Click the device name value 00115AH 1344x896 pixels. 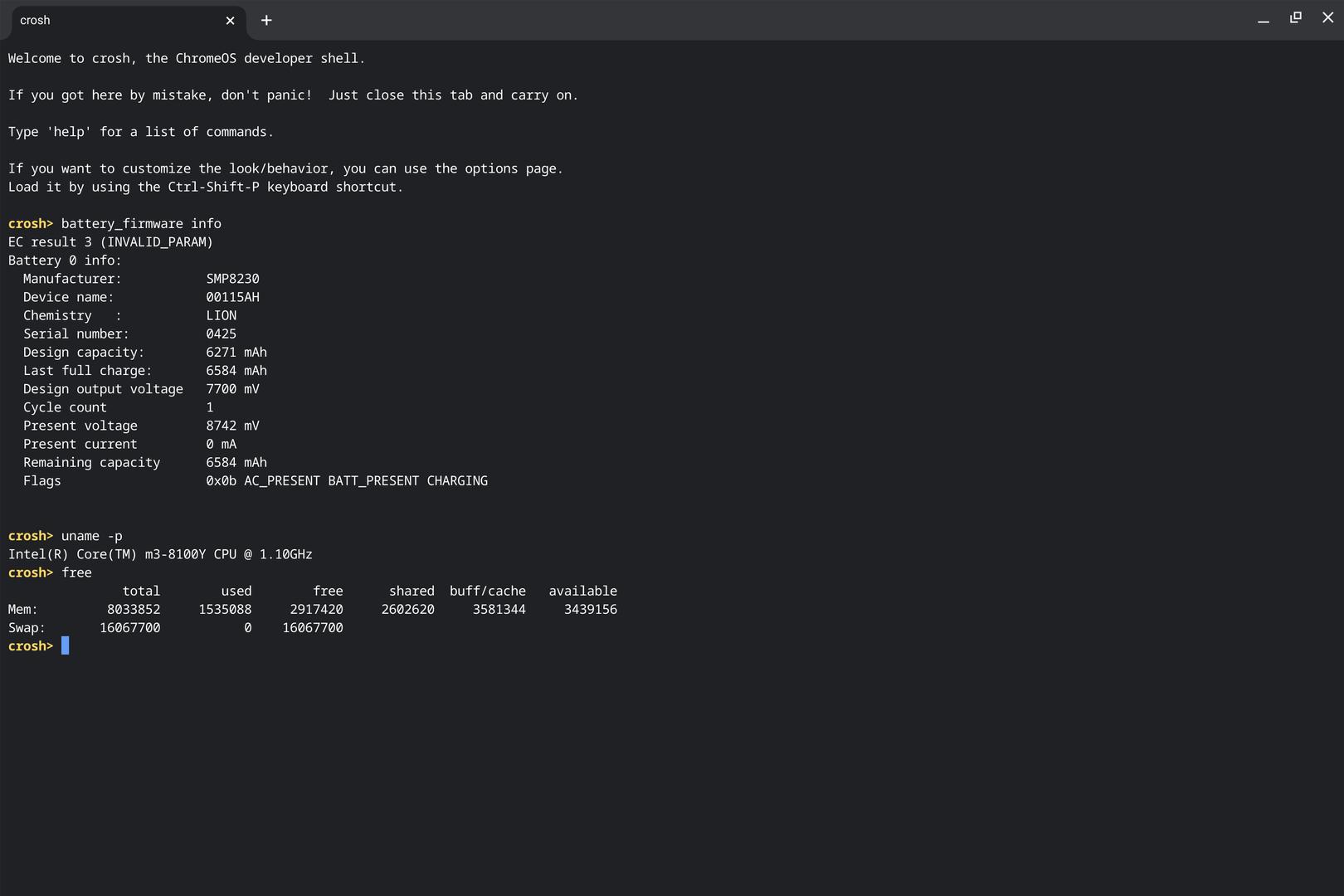(x=232, y=297)
